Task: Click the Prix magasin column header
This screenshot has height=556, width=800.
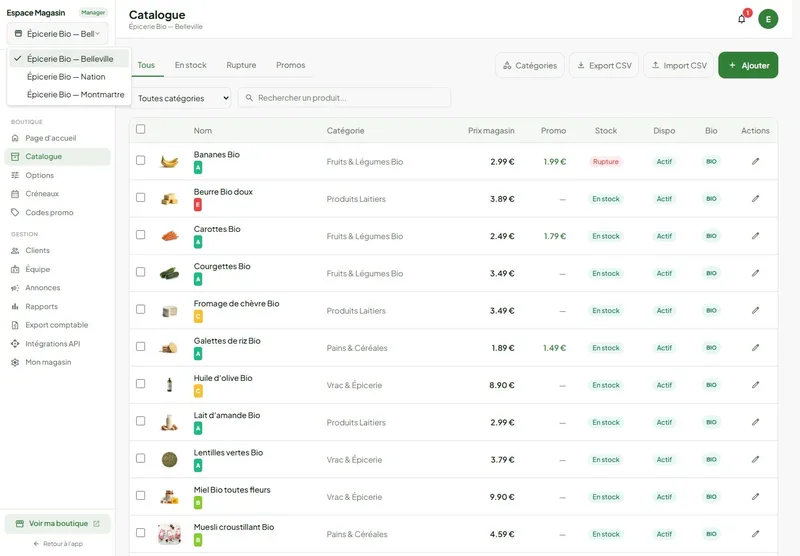Action: click(491, 131)
